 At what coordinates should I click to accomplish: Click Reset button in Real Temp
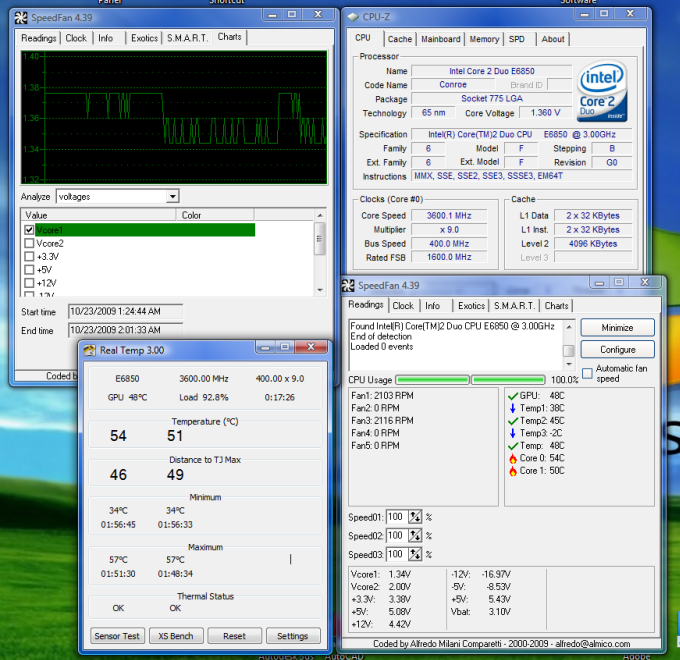pyautogui.click(x=234, y=636)
